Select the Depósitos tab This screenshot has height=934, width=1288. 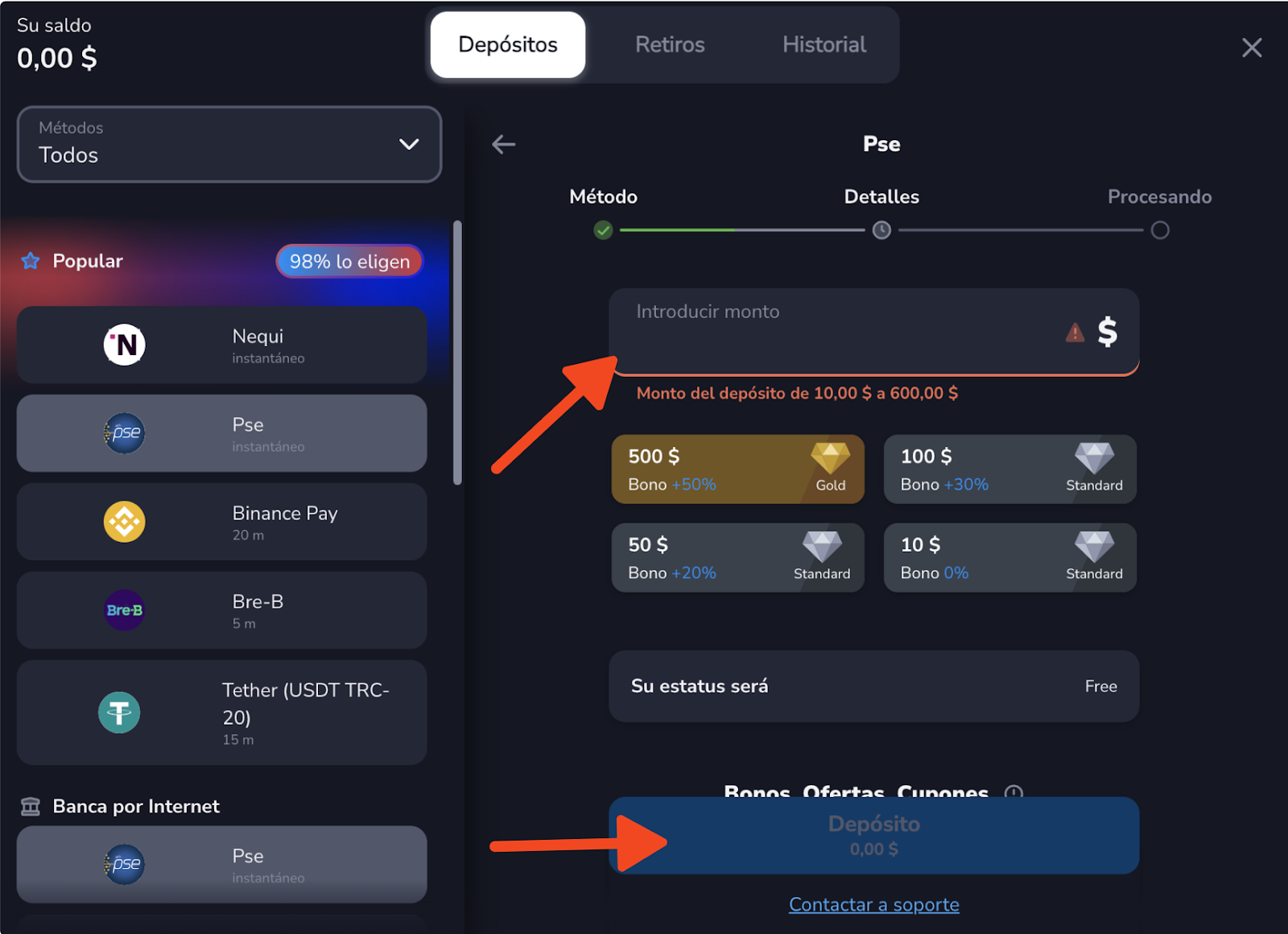[508, 45]
